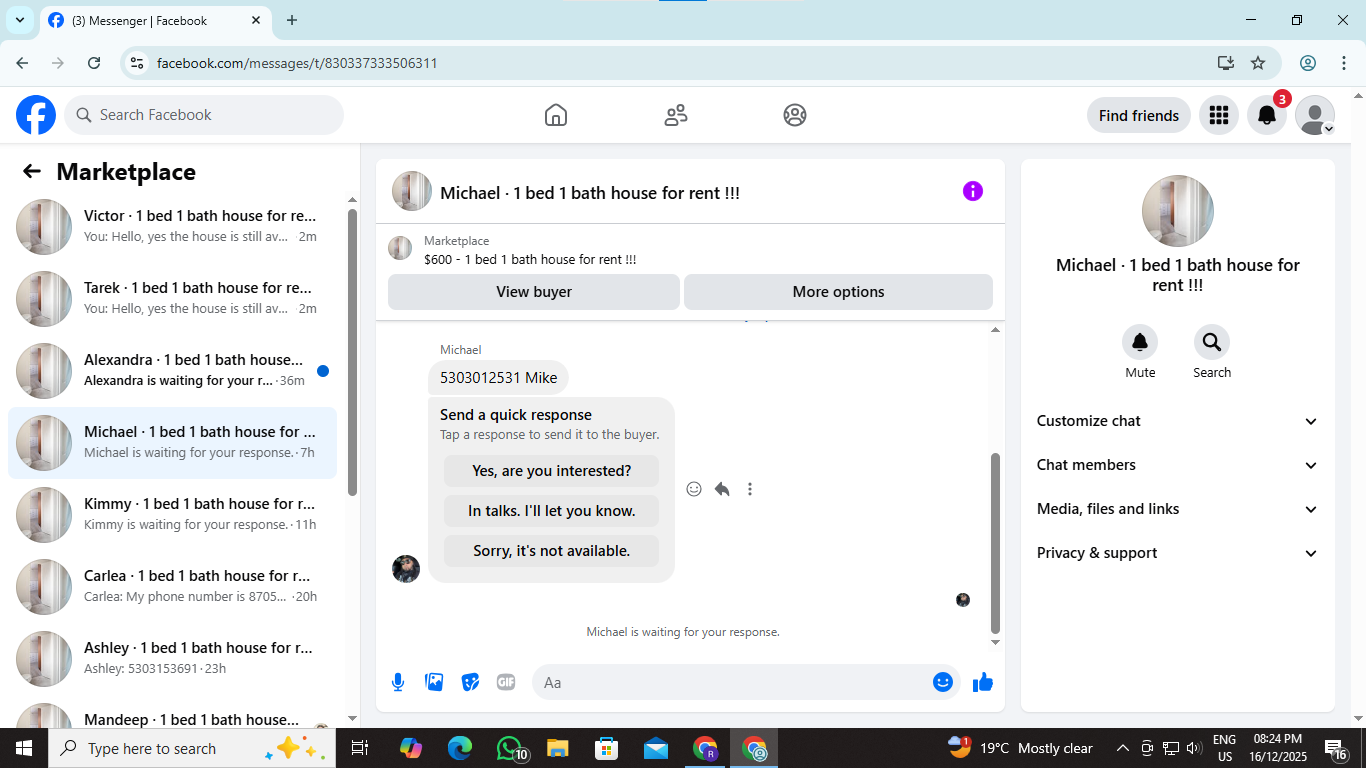Expand the Customize chat section

[1178, 421]
